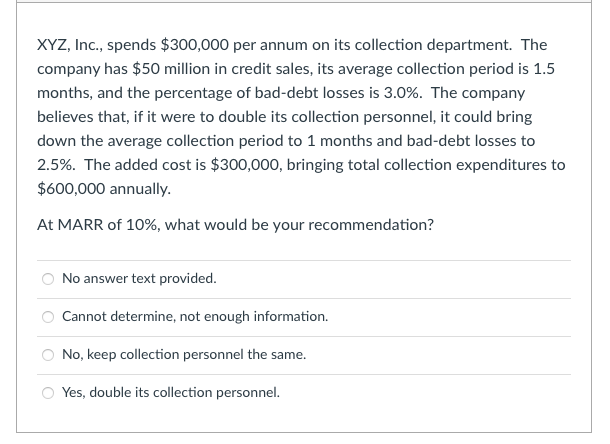The image size is (610, 444).
Task: Choose the "Cannot determine" radio button
Action: 47,317
